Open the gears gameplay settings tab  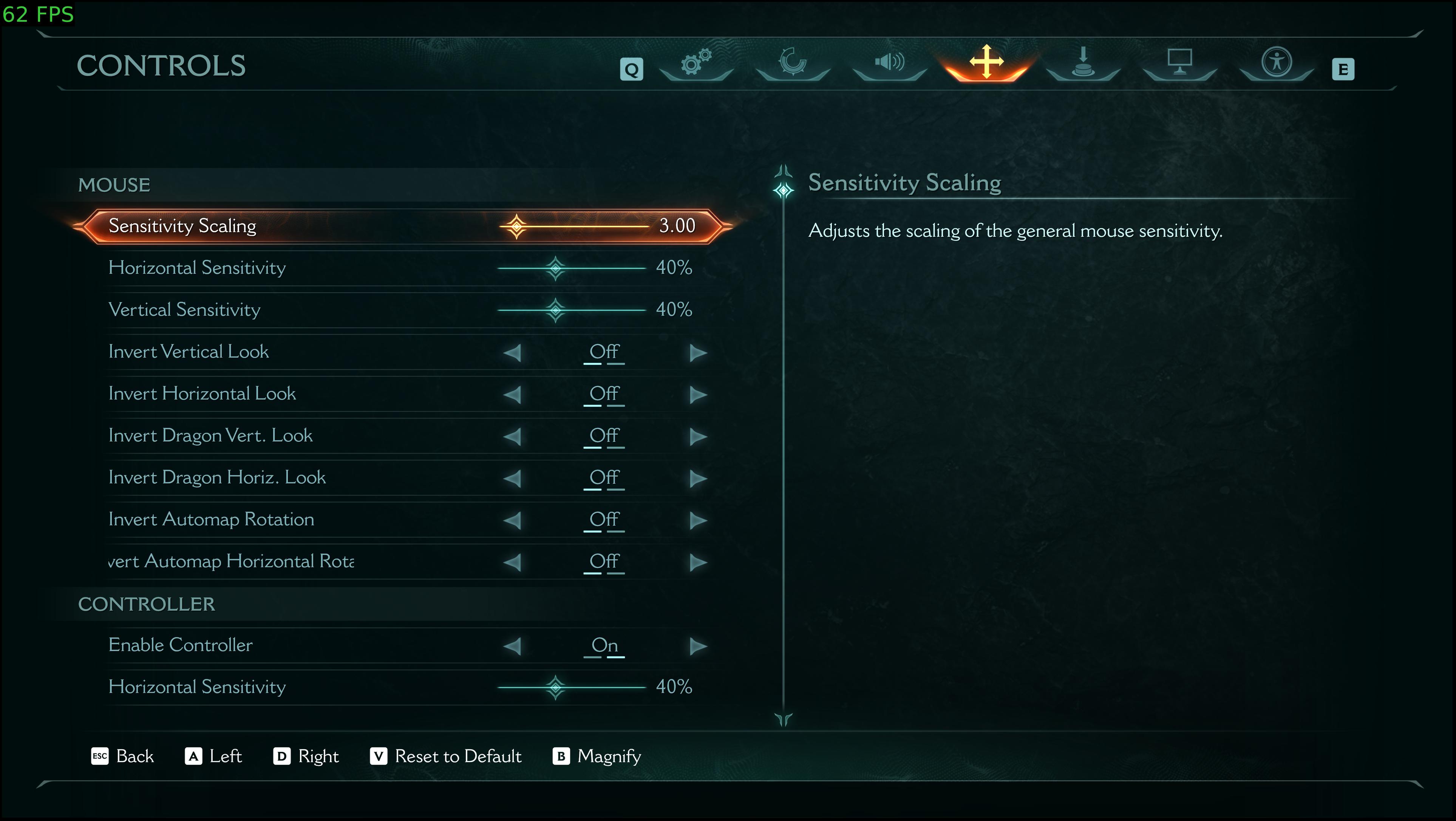point(696,62)
